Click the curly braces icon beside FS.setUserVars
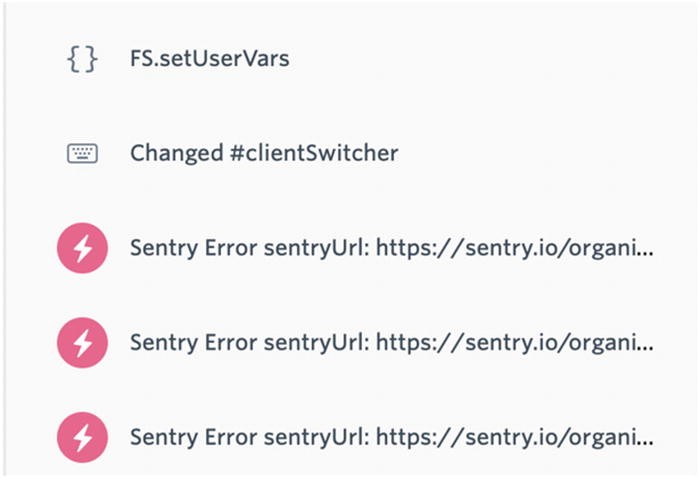This screenshot has height=478, width=700. [x=82, y=59]
